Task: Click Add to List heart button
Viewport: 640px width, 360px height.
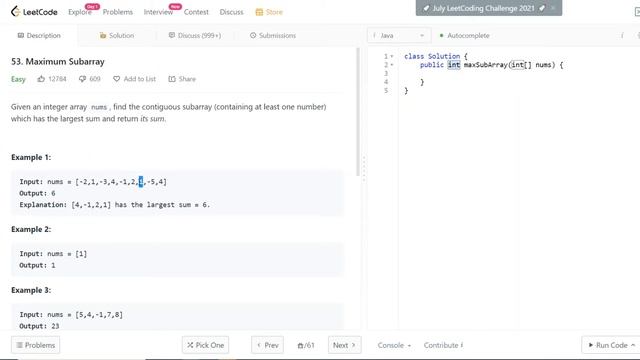Action: (135, 79)
